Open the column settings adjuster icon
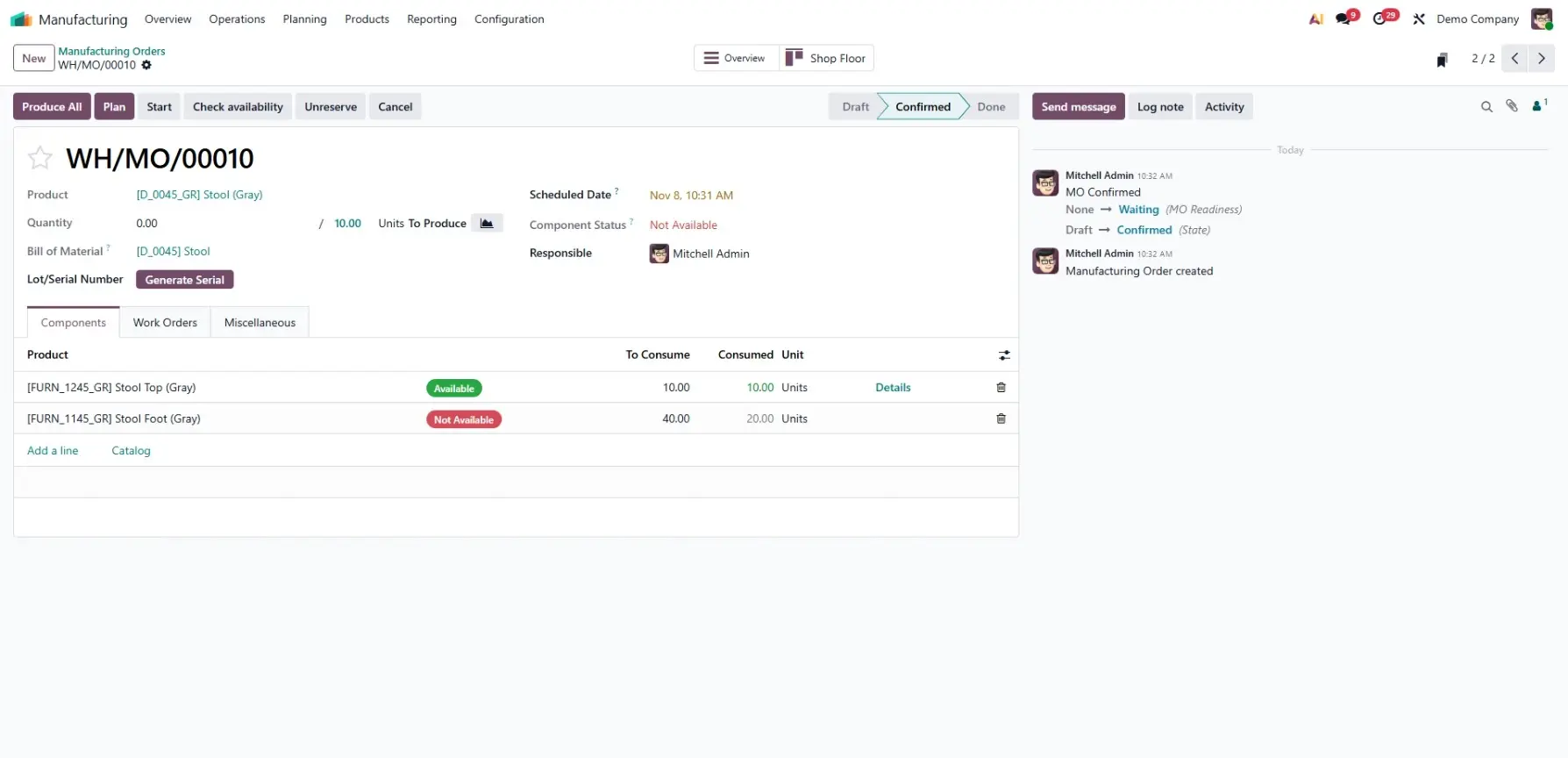The image size is (1568, 758). click(1004, 355)
